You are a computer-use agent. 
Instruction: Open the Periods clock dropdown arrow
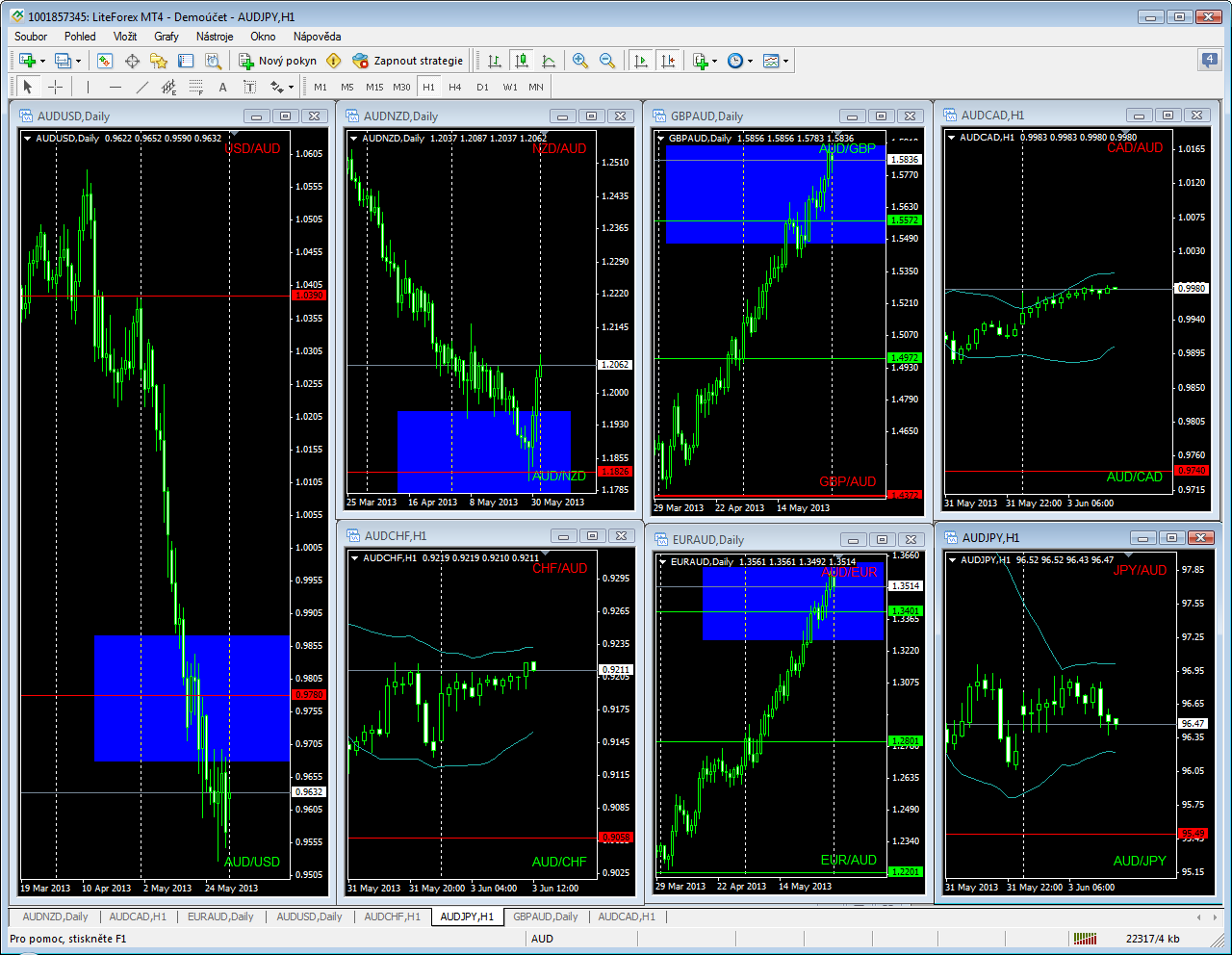[750, 62]
